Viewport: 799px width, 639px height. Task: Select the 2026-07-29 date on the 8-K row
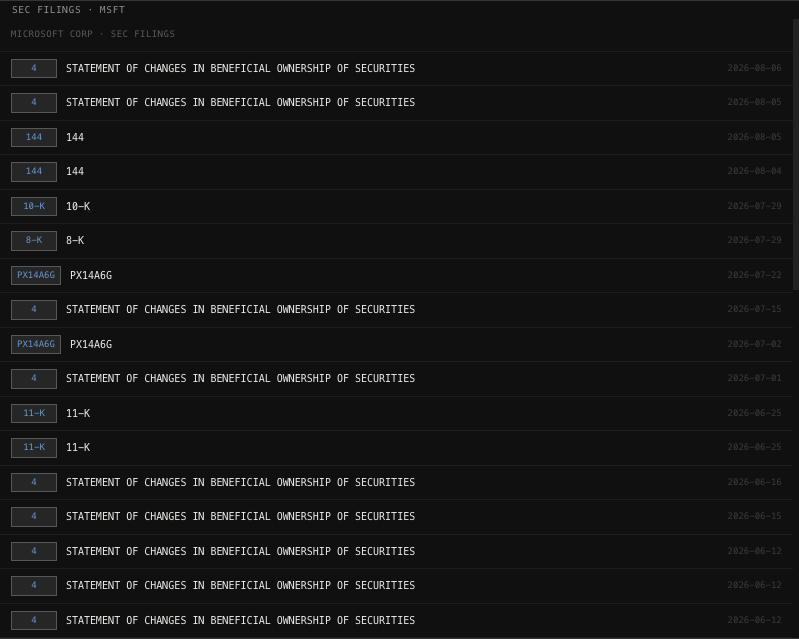(754, 240)
